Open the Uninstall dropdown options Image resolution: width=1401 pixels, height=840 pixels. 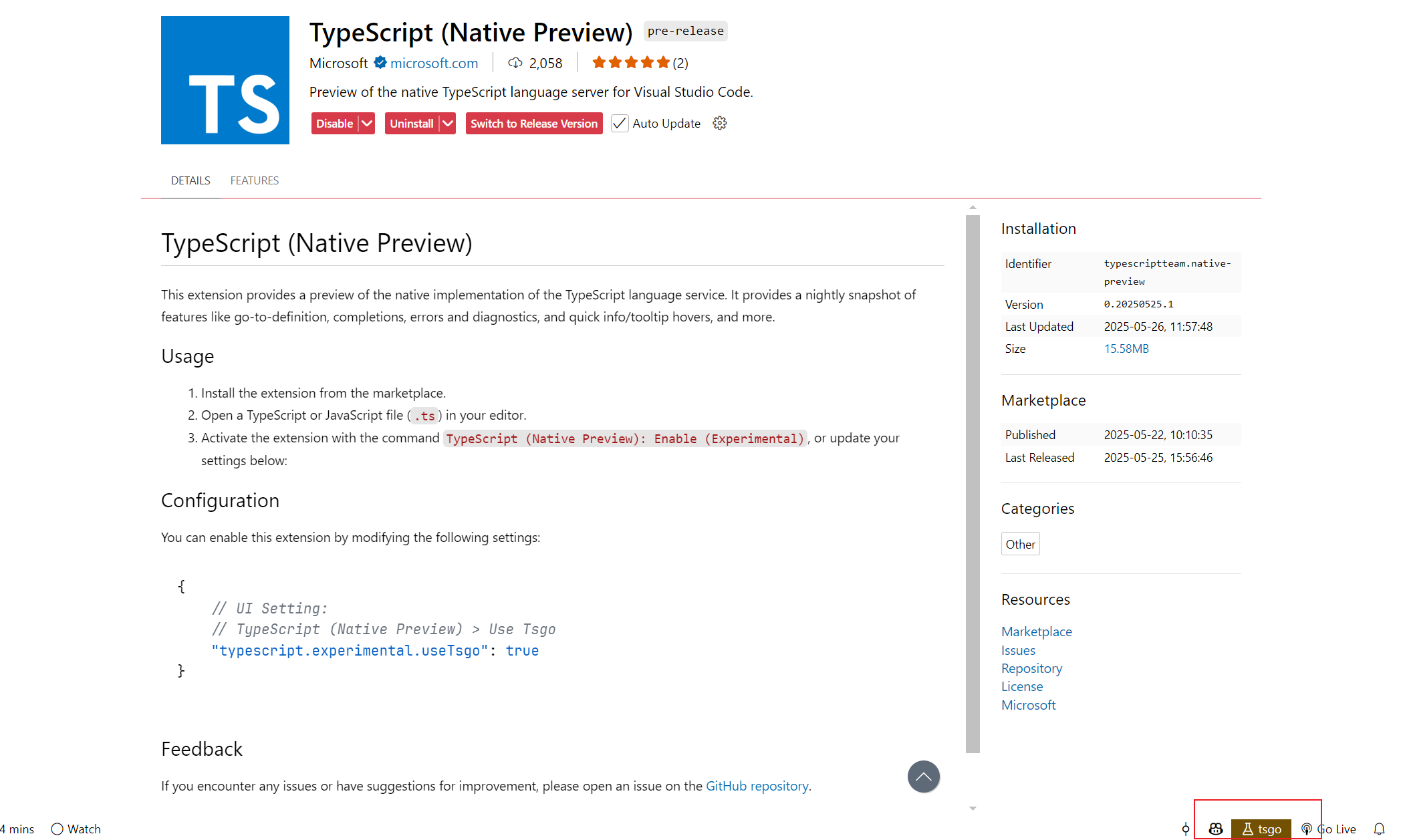click(x=447, y=123)
